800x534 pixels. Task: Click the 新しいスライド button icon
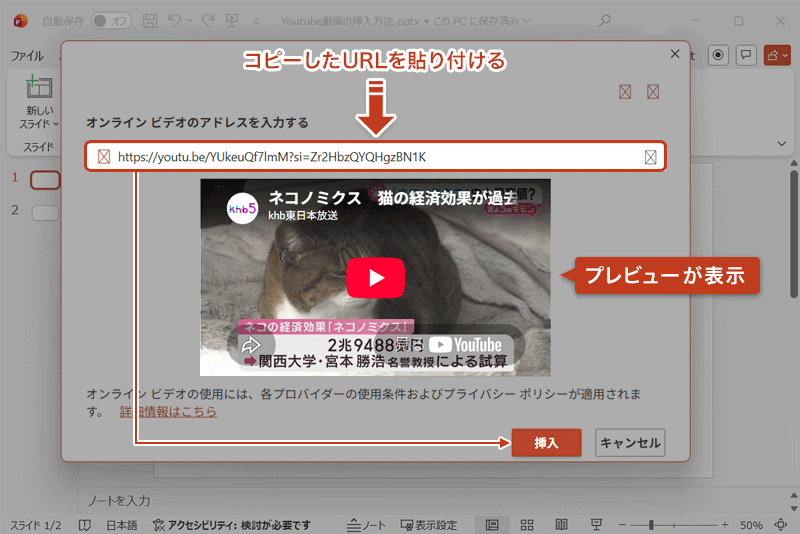(x=39, y=87)
